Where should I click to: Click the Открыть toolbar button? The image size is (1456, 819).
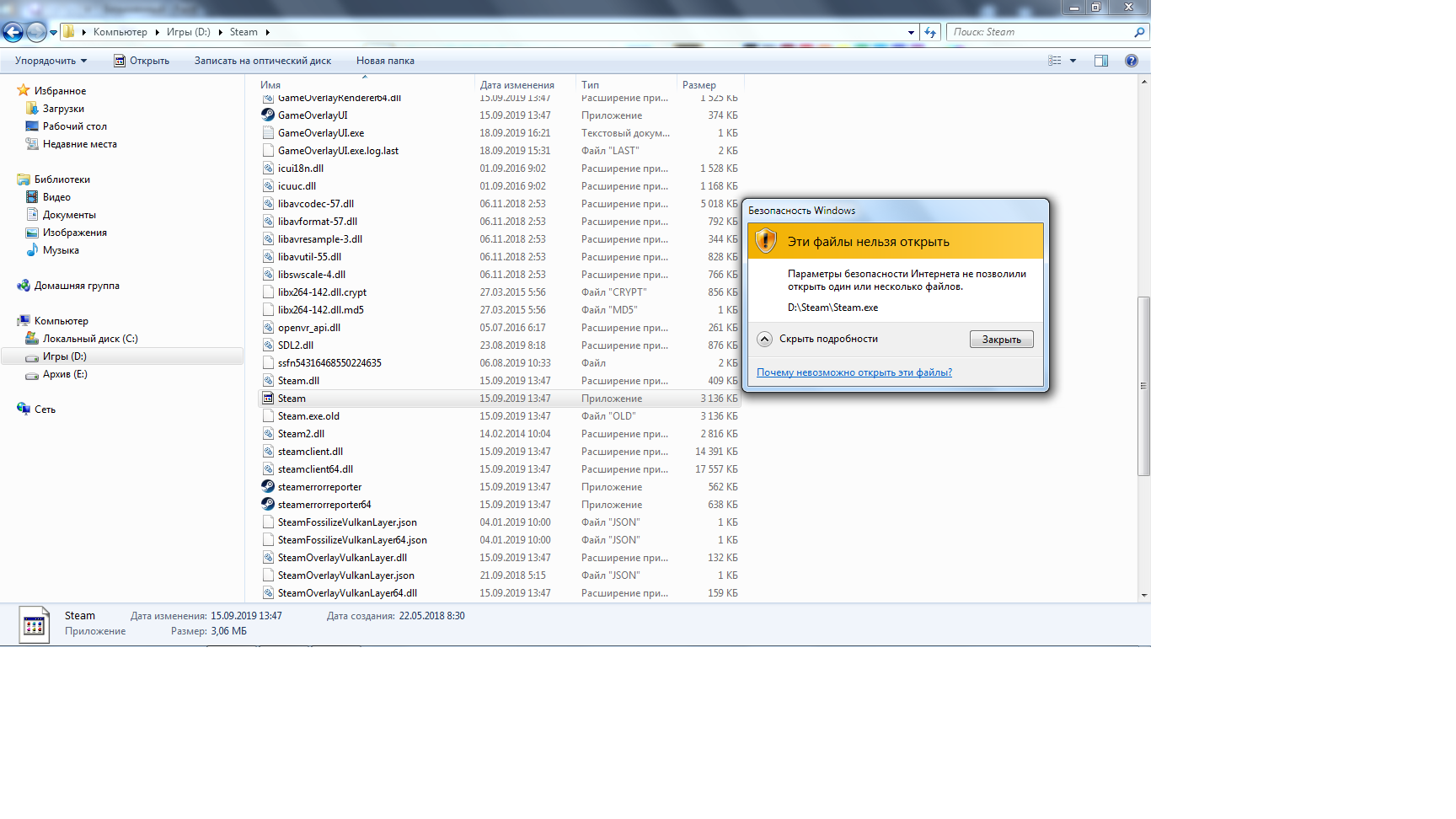point(142,61)
